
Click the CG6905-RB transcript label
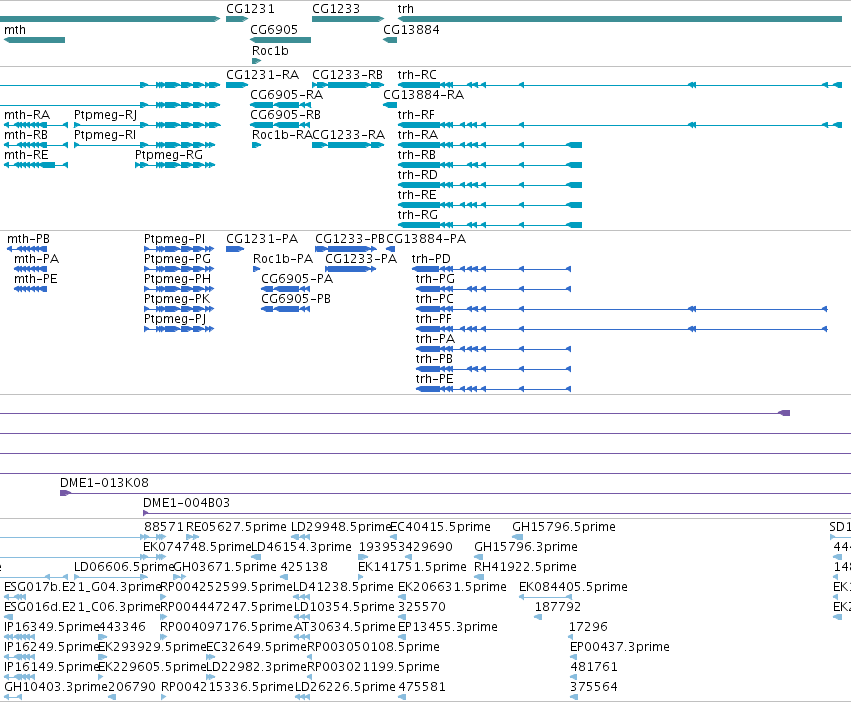pyautogui.click(x=285, y=115)
